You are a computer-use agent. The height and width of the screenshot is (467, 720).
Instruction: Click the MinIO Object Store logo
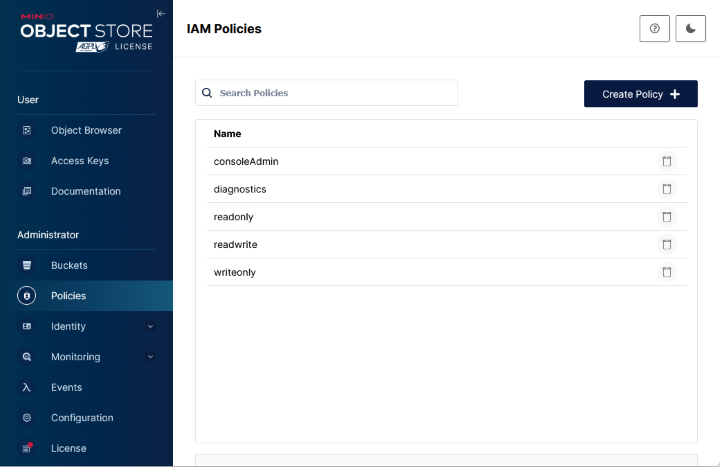point(86,31)
